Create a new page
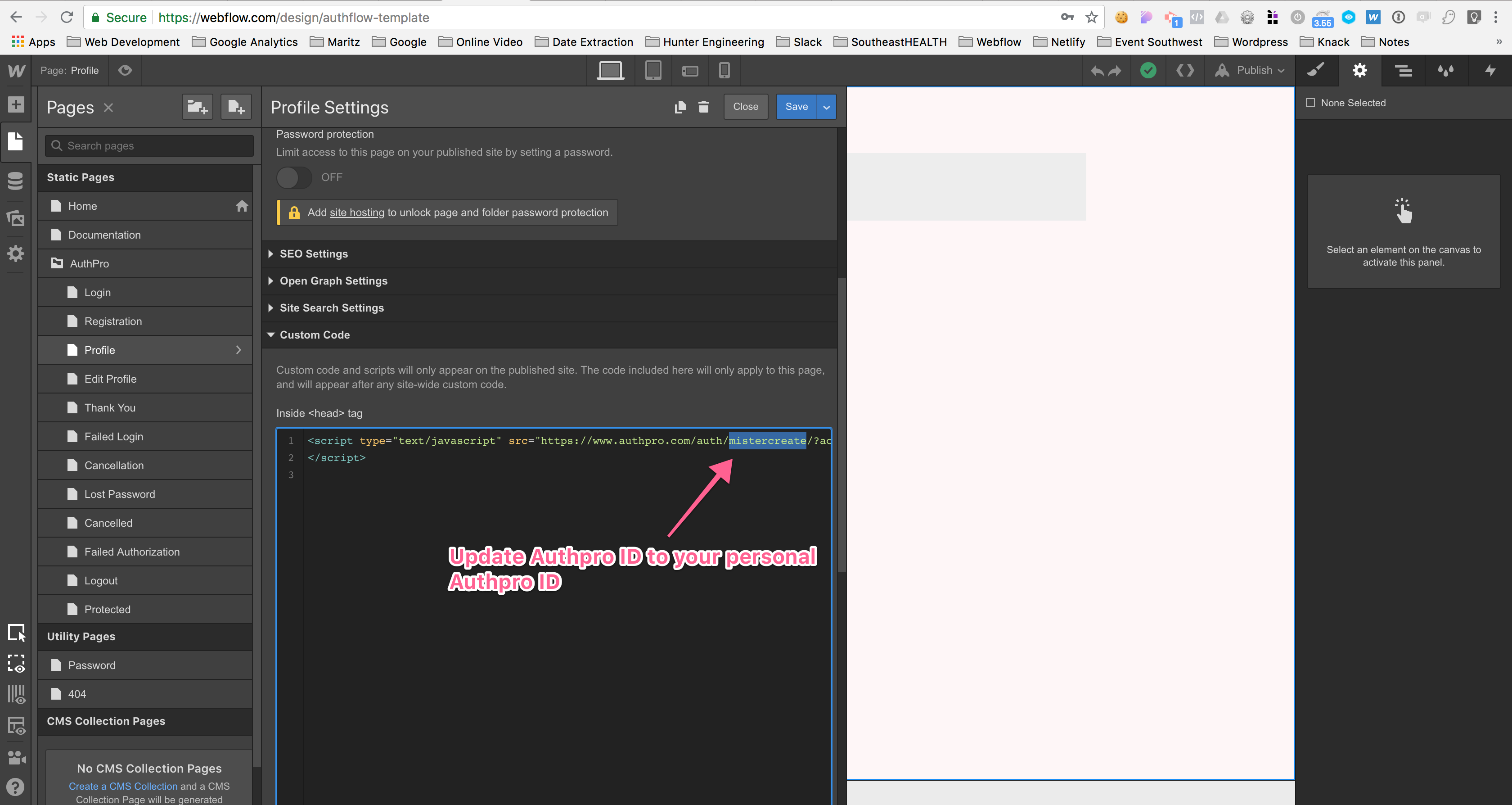The image size is (1512, 805). 236,107
